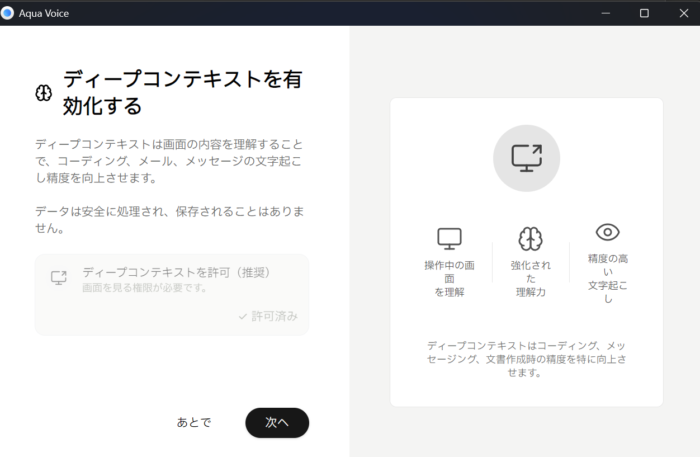
Task: Click the 許可済み status label
Action: click(x=275, y=316)
